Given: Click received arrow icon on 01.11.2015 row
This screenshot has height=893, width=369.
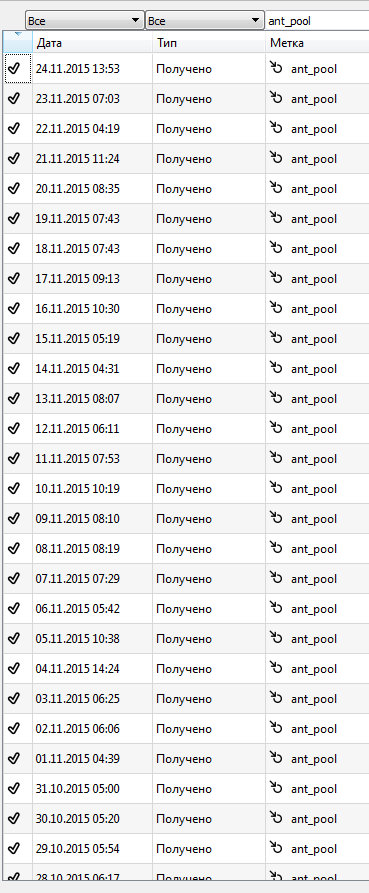Looking at the screenshot, I should tap(276, 758).
